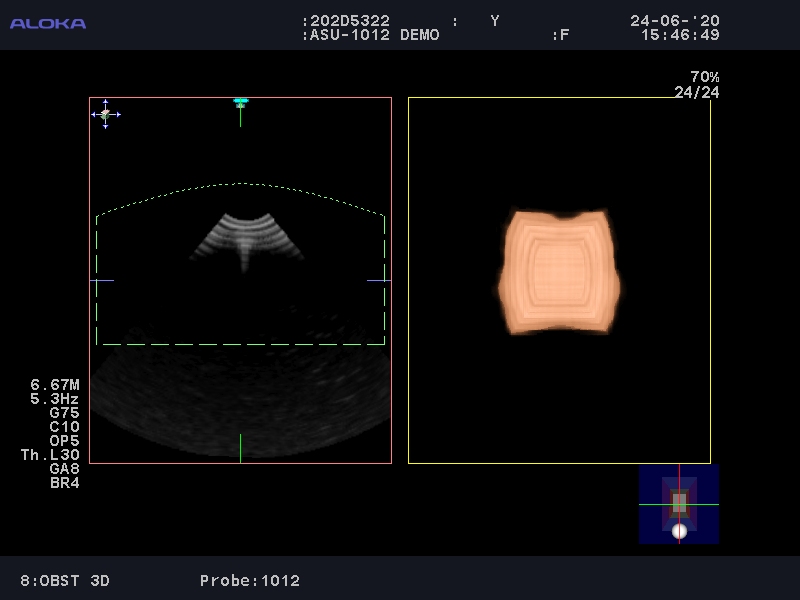This screenshot has width=800, height=600.
Task: Click the Probe:1012 label
Action: 249,580
